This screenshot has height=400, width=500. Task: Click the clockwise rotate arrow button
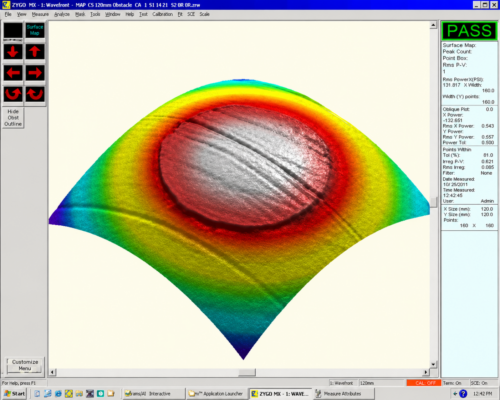[x=35, y=94]
